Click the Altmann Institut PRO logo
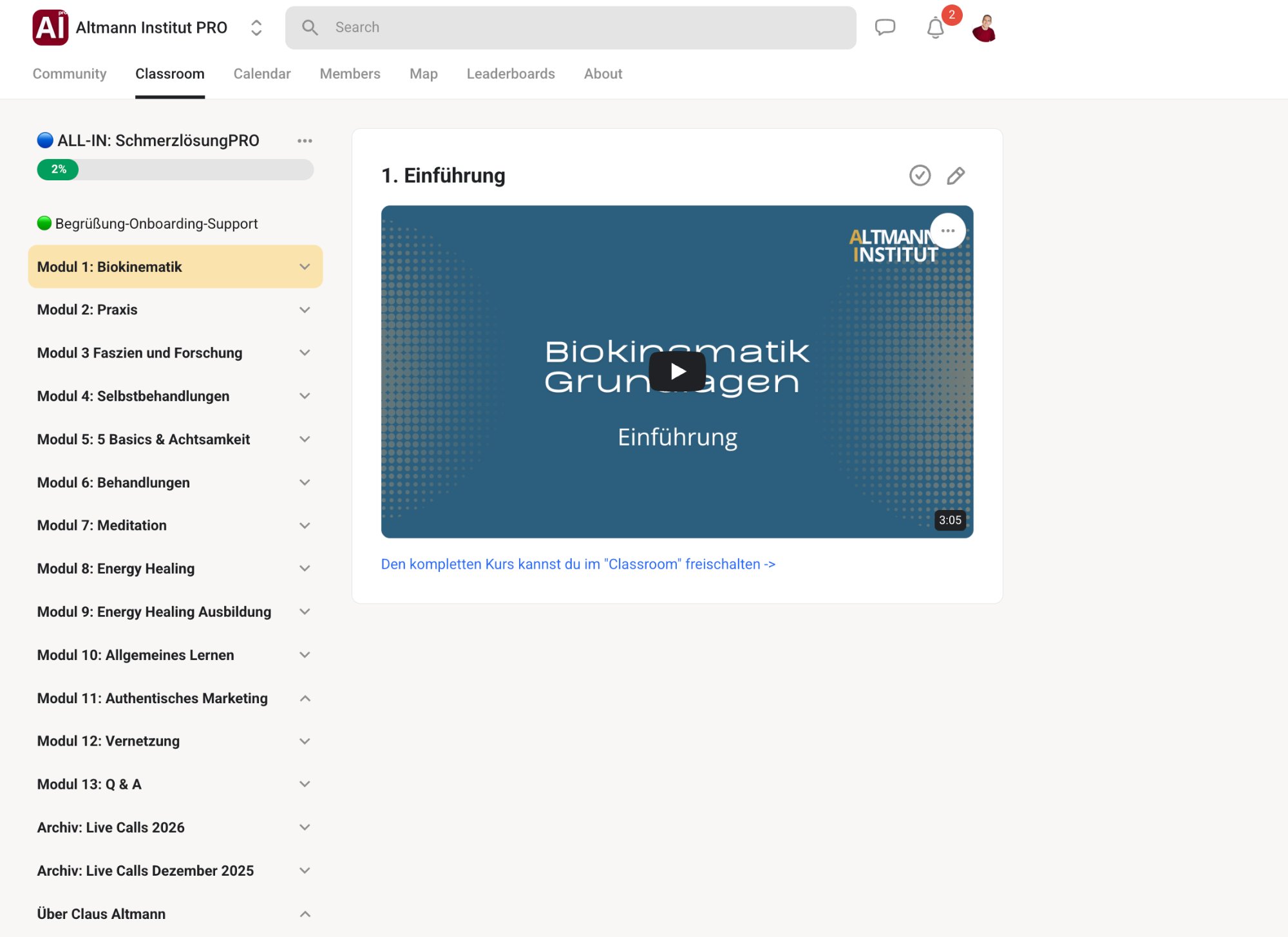The image size is (1288, 937). point(49,27)
